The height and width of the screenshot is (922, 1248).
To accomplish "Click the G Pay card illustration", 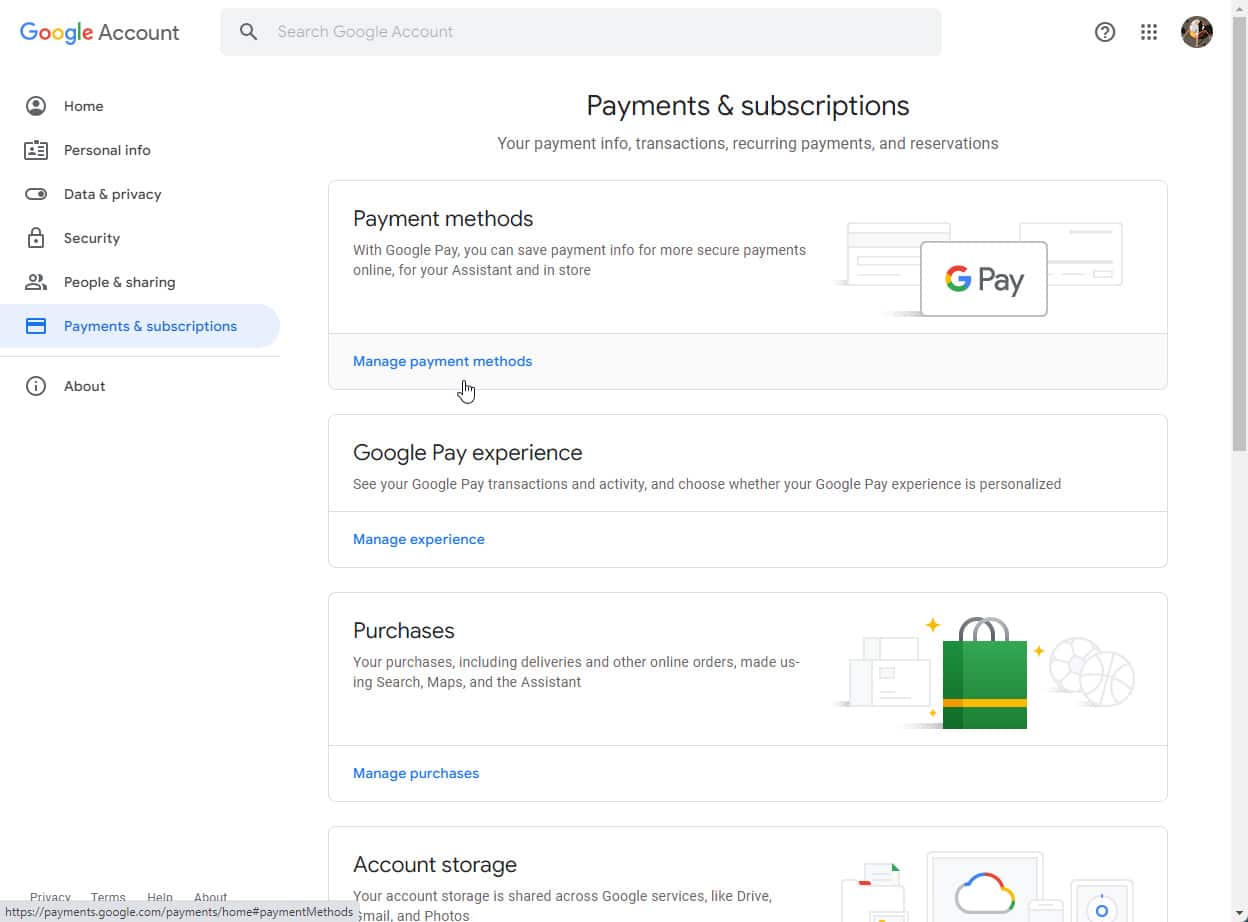I will tap(983, 279).
